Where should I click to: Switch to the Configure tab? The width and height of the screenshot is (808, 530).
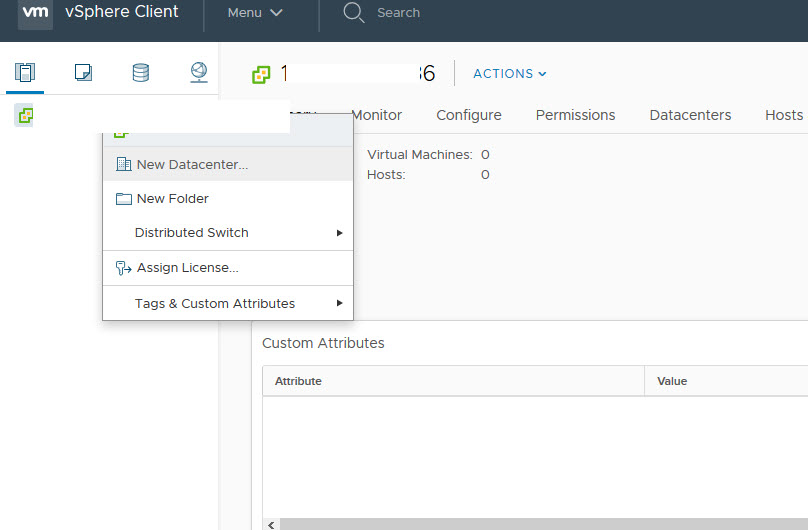pos(468,115)
